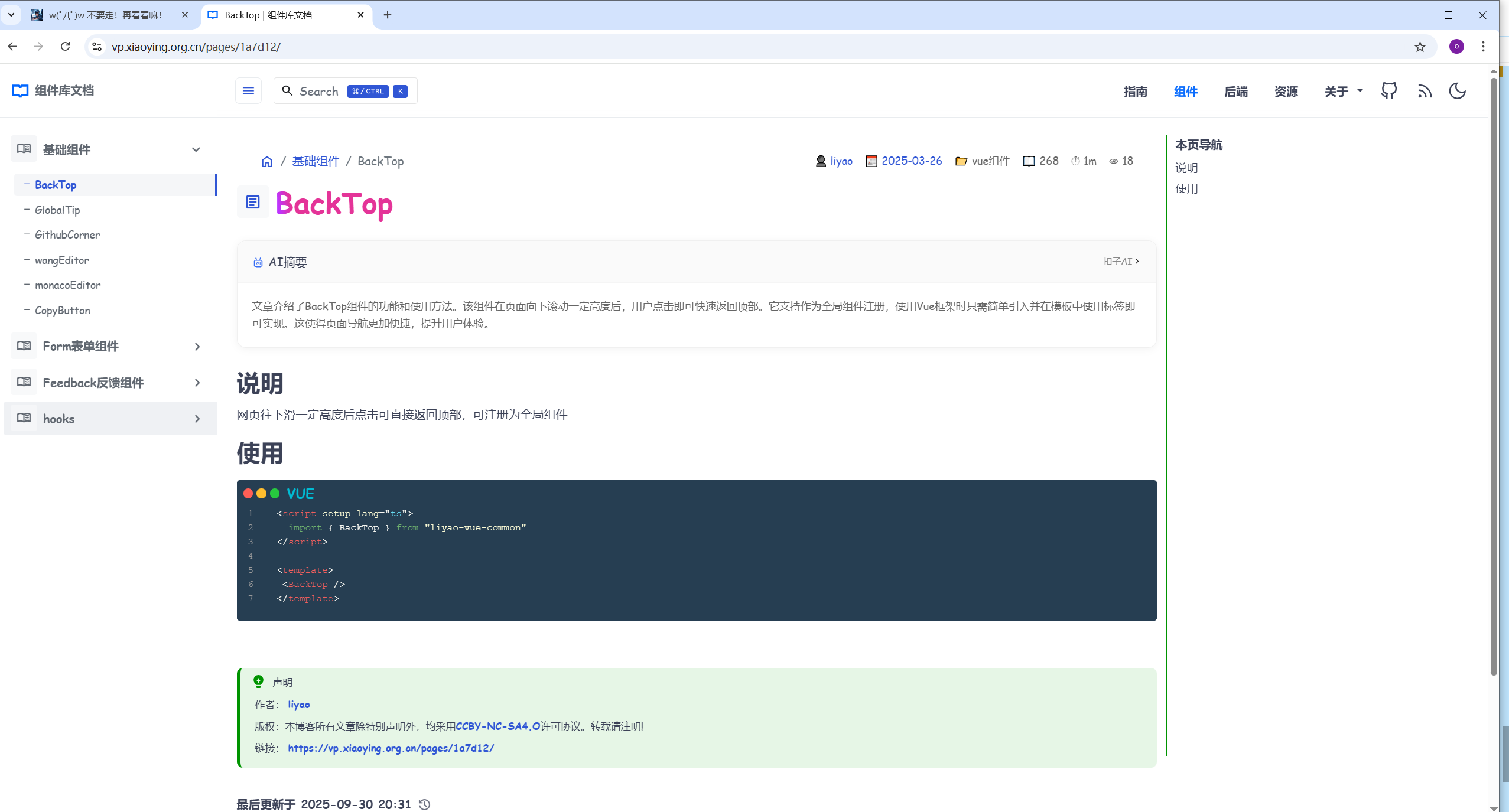Open the 后端 navigation item

[1235, 91]
